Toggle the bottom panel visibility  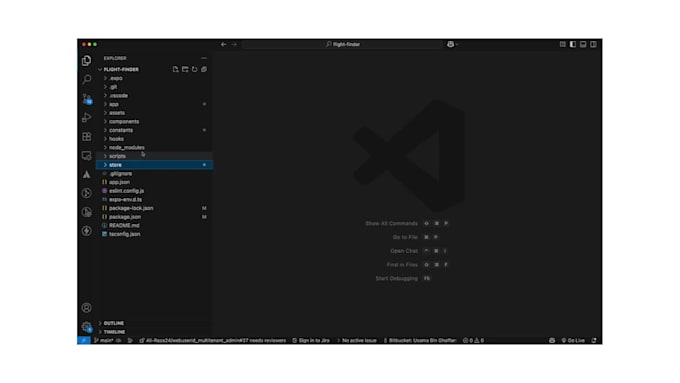click(583, 44)
